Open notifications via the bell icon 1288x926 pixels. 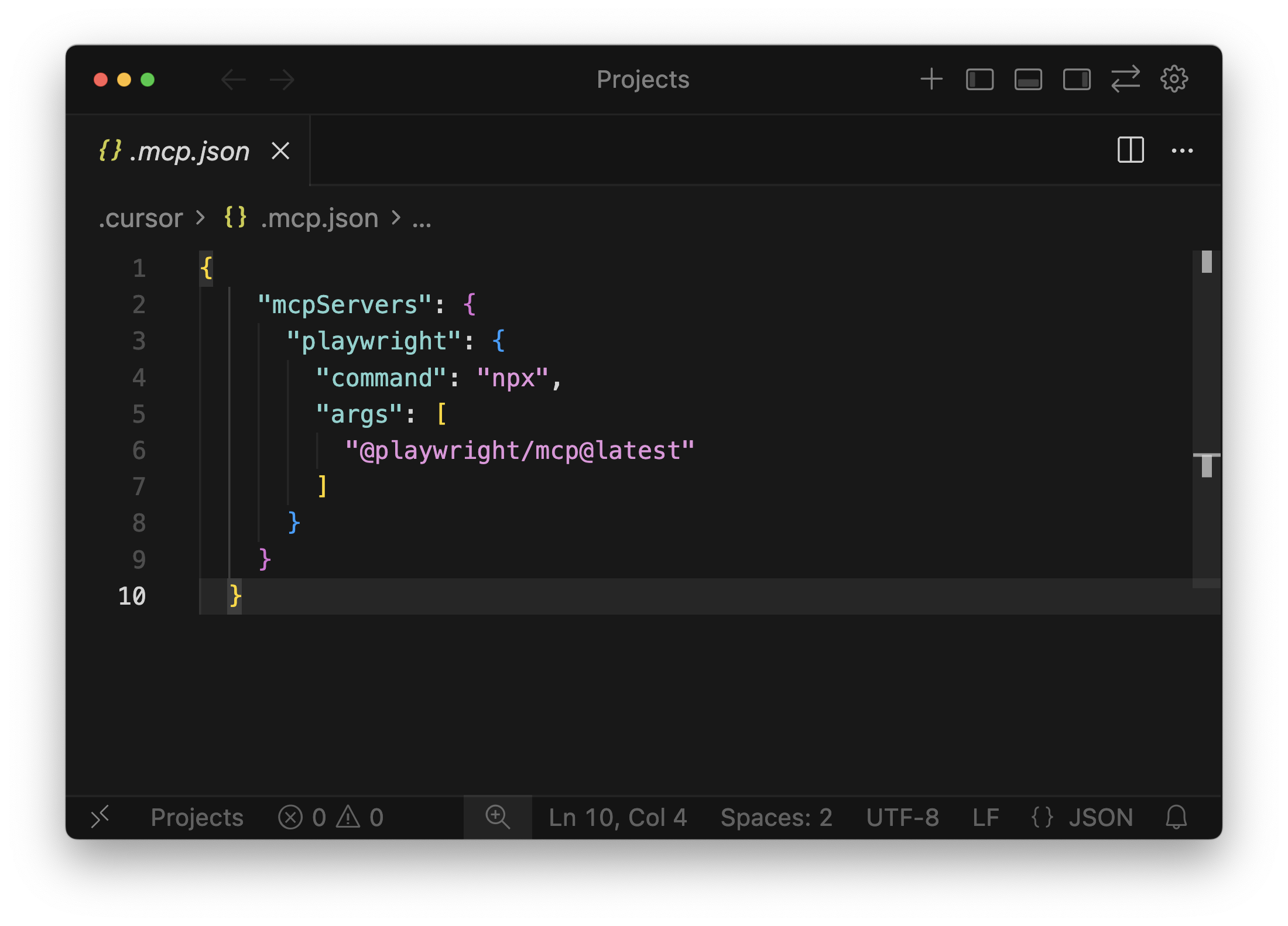point(1177,817)
